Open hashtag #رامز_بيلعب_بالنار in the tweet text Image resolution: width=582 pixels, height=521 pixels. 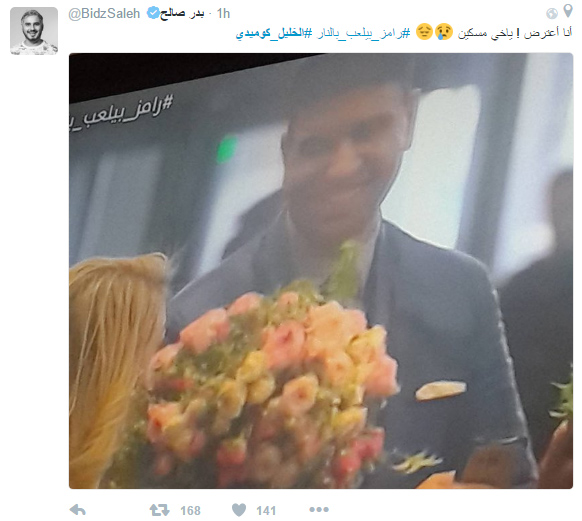(364, 33)
